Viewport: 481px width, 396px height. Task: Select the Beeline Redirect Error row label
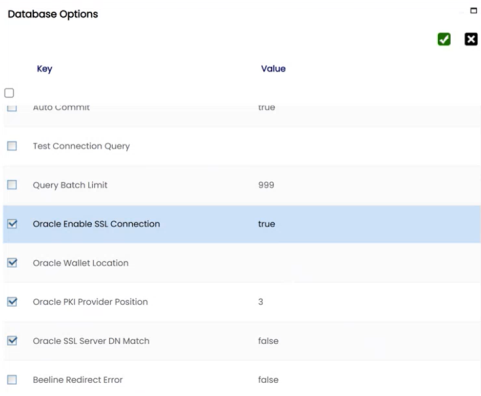(78, 380)
